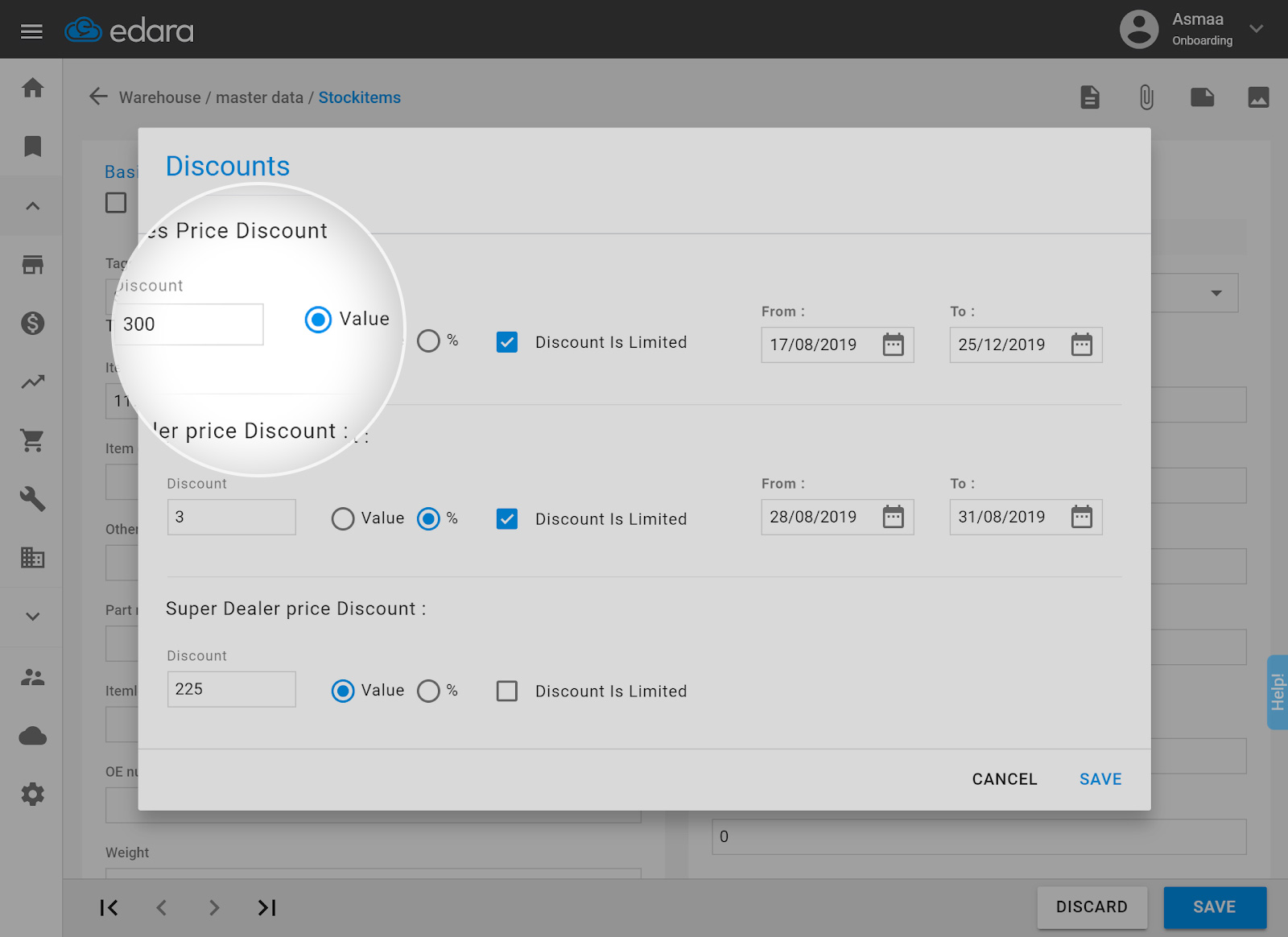
Task: Open the settings gear in sidebar
Action: pos(32,795)
